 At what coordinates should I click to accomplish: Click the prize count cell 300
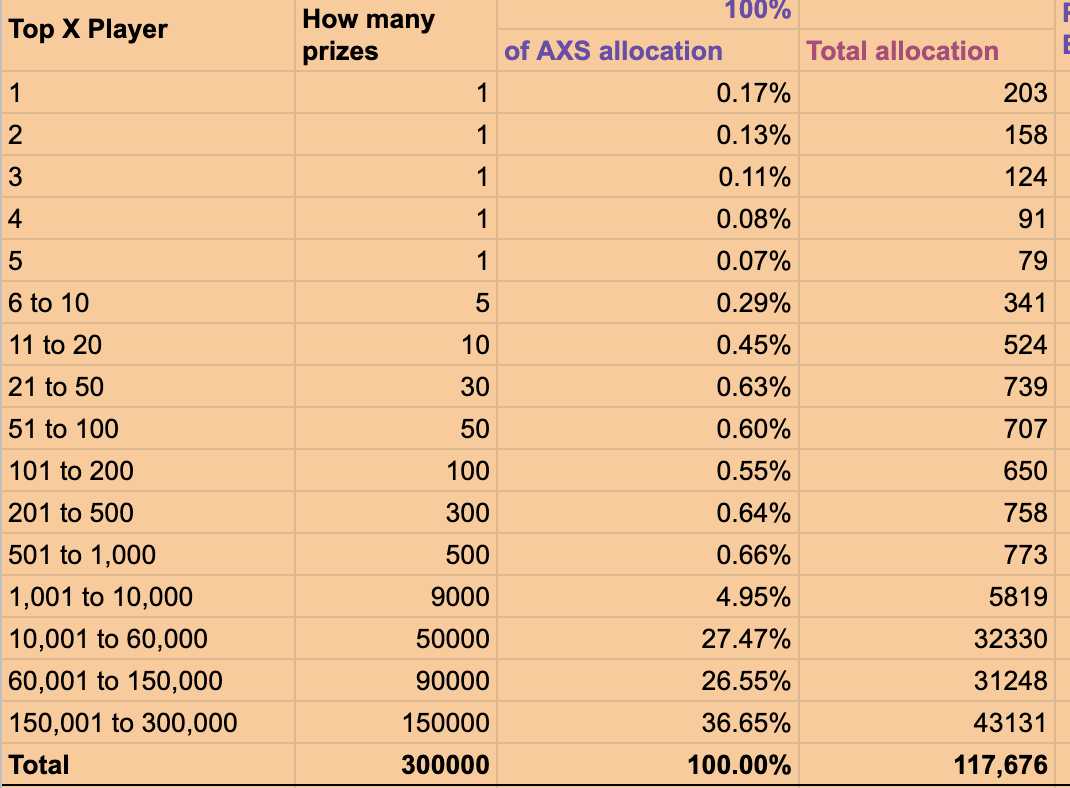[396, 513]
